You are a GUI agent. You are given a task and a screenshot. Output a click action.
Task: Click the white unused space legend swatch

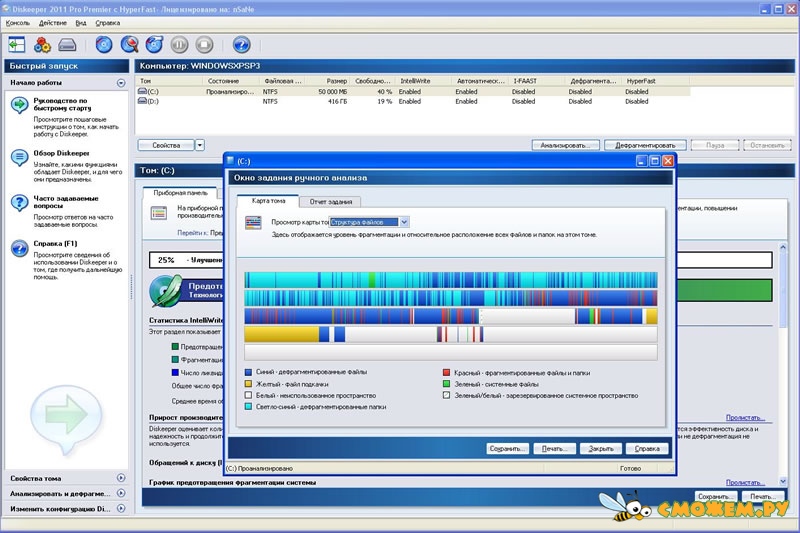pyautogui.click(x=248, y=395)
